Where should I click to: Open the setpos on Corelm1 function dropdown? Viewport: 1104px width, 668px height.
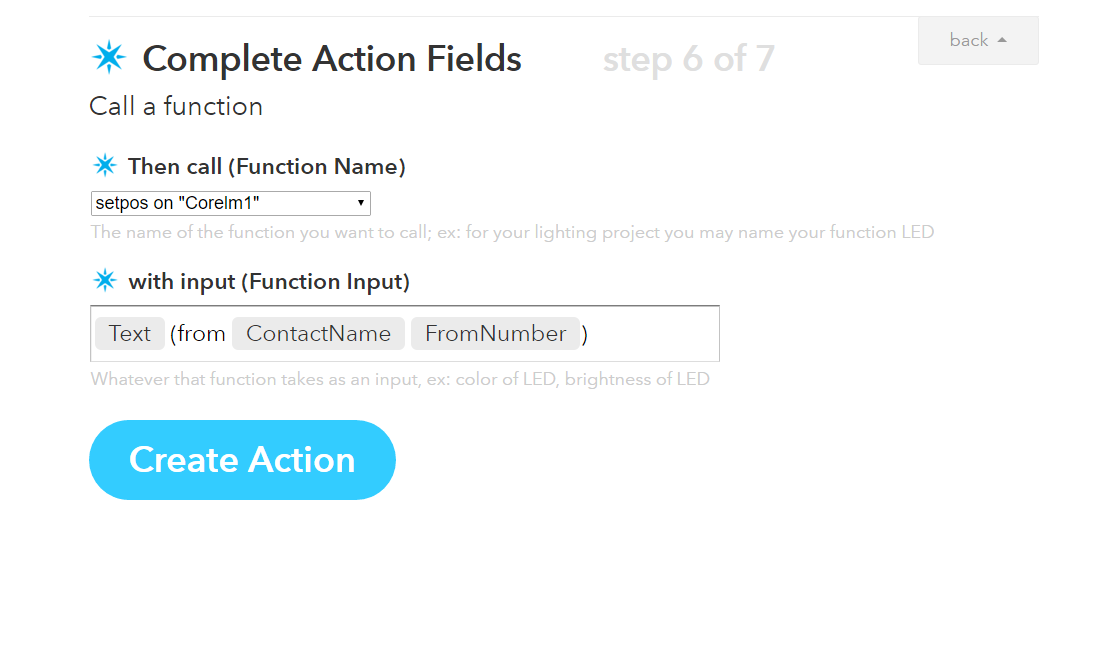[x=230, y=203]
